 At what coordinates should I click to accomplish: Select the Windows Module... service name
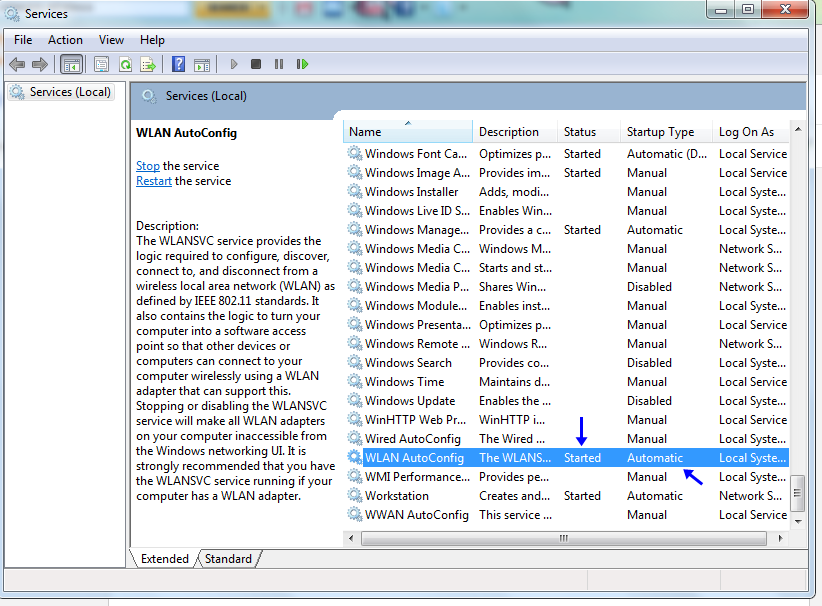click(x=416, y=305)
